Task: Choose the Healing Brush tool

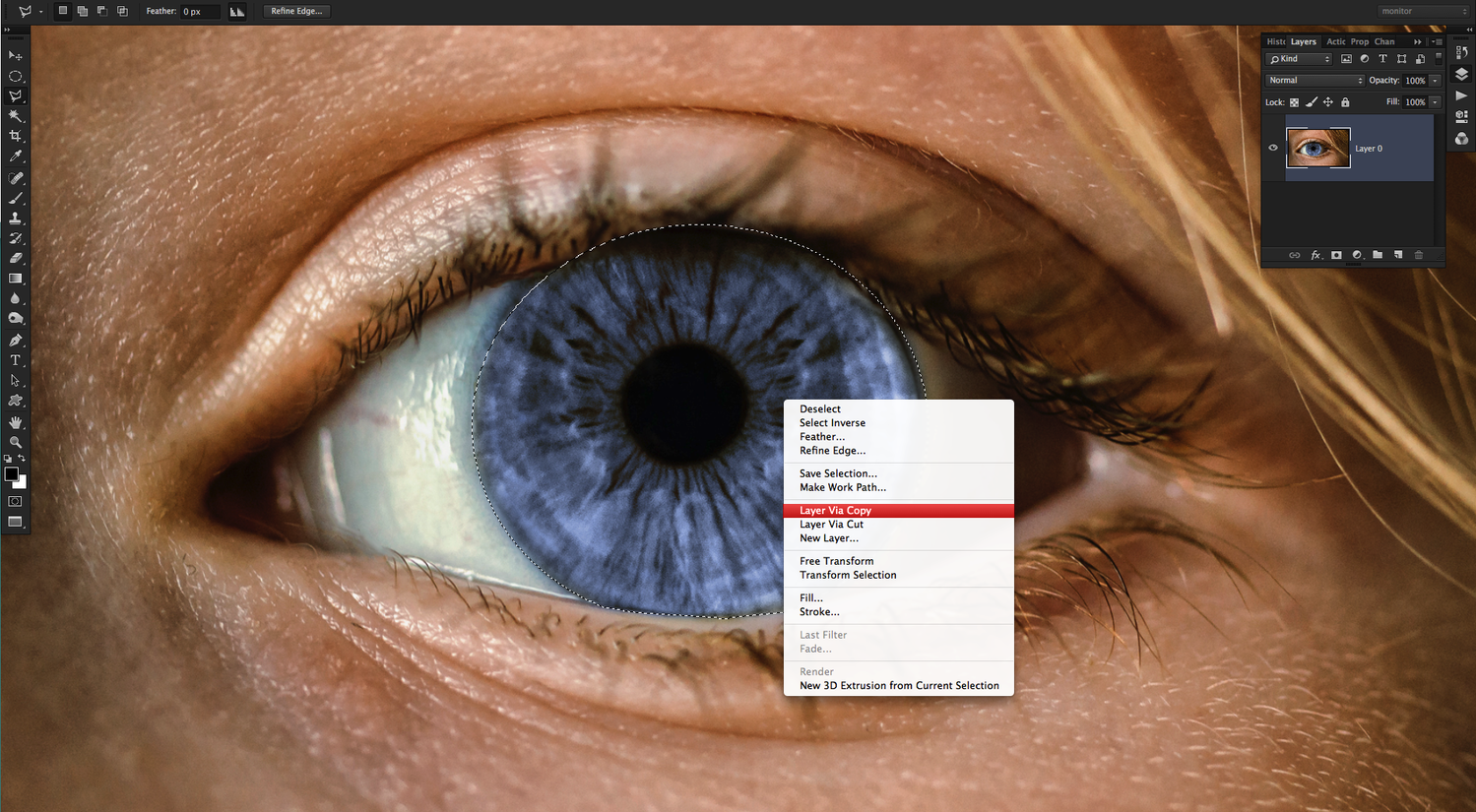Action: 15,177
